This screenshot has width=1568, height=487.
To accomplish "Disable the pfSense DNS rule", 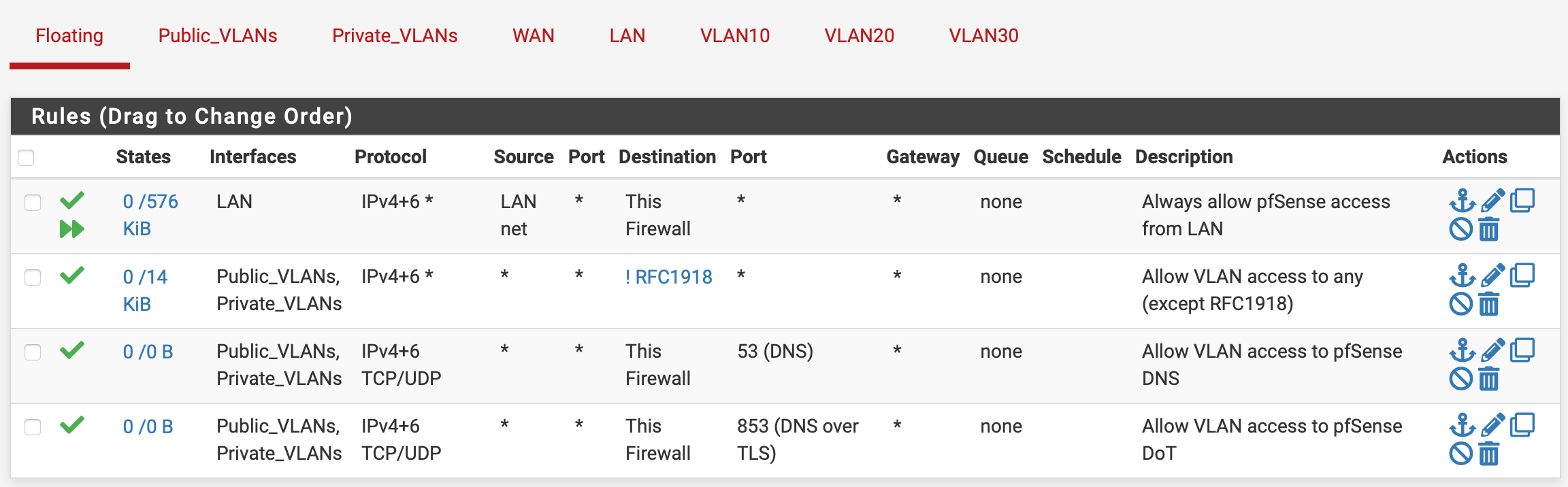I will pos(1461,379).
